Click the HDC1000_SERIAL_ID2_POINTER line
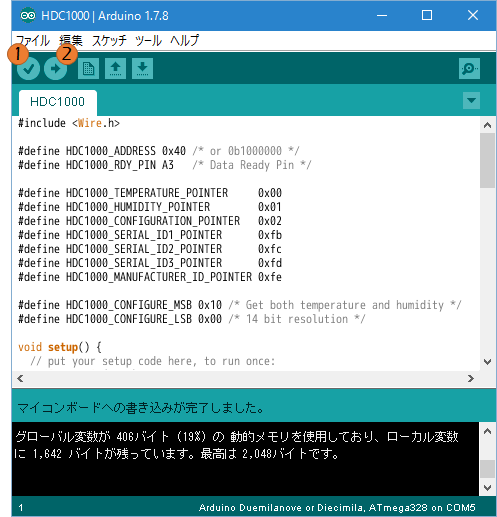The height and width of the screenshot is (517, 497). (x=150, y=249)
